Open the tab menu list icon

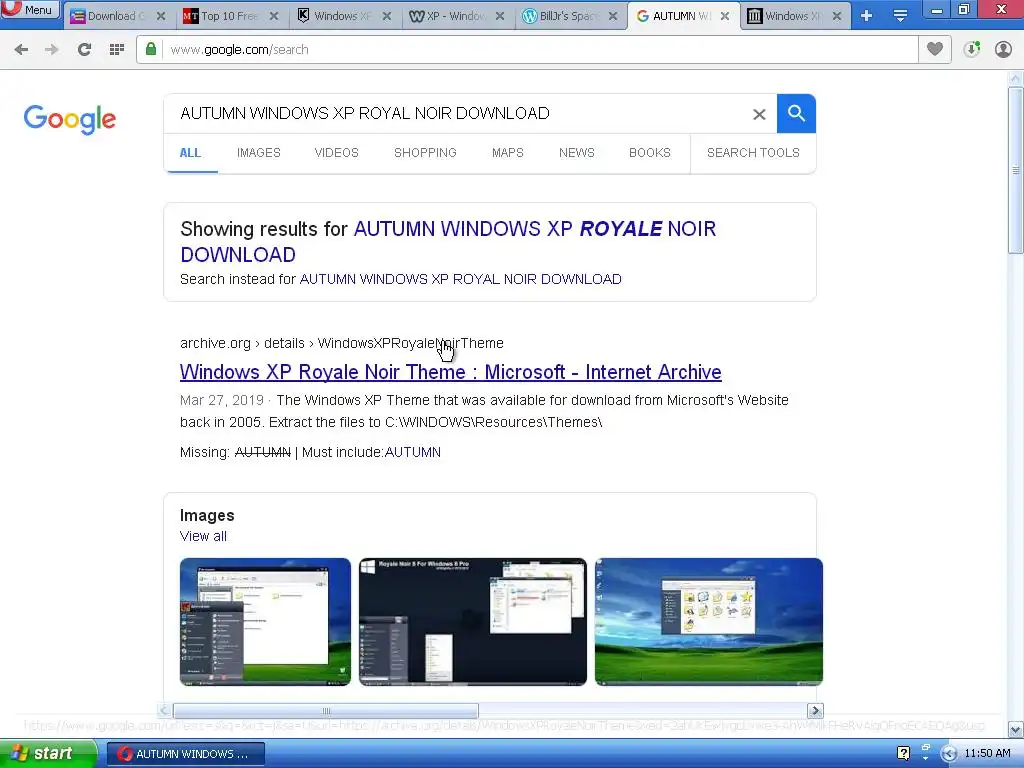pyautogui.click(x=900, y=16)
